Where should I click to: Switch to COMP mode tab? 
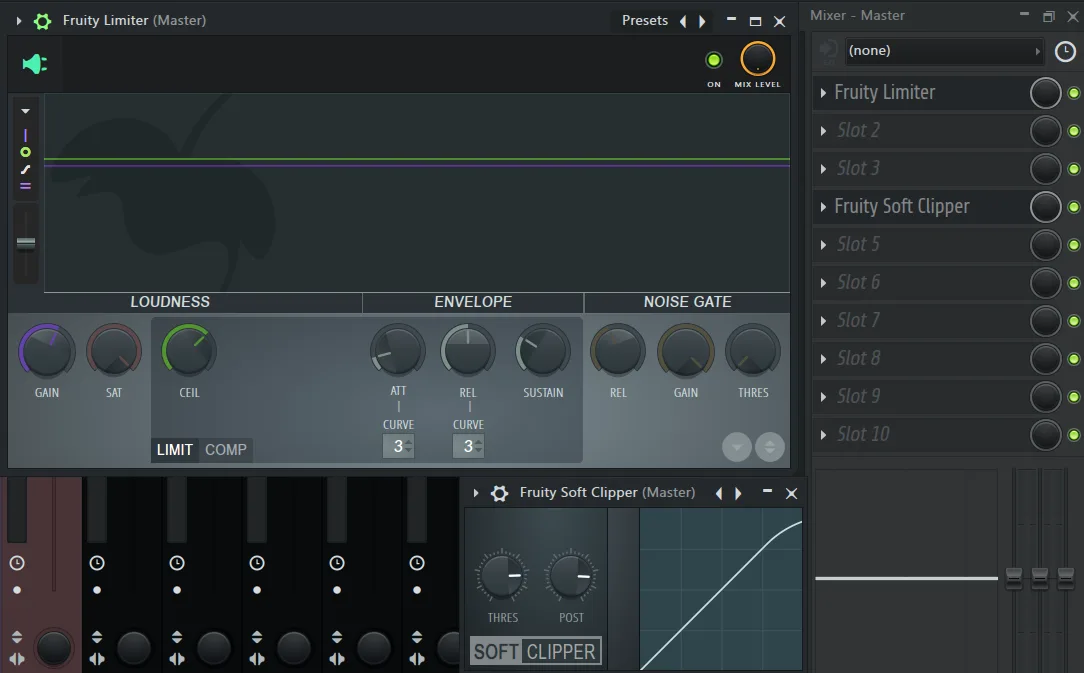(x=225, y=450)
